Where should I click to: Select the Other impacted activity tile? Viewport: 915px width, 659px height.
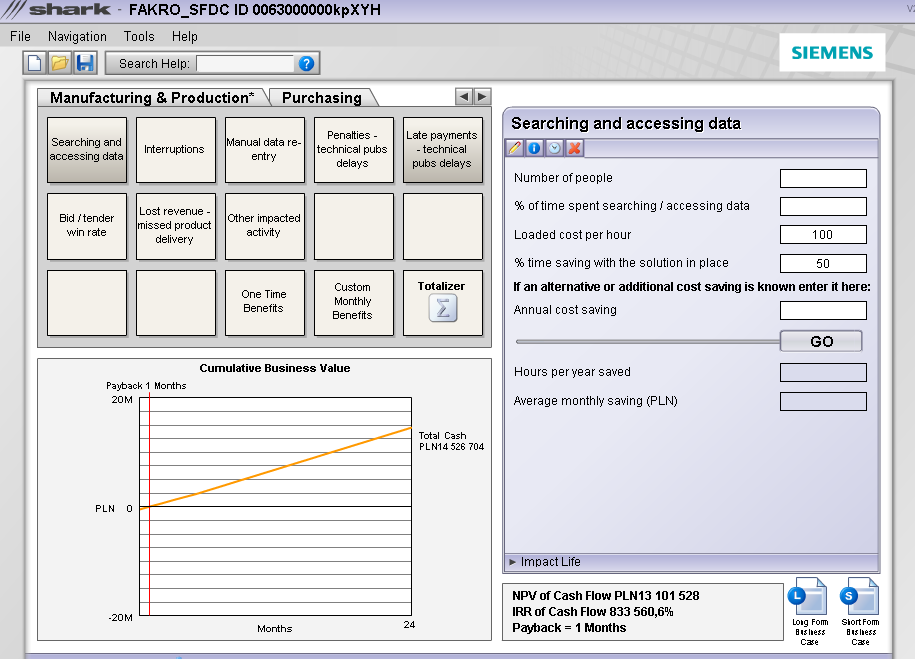point(265,226)
